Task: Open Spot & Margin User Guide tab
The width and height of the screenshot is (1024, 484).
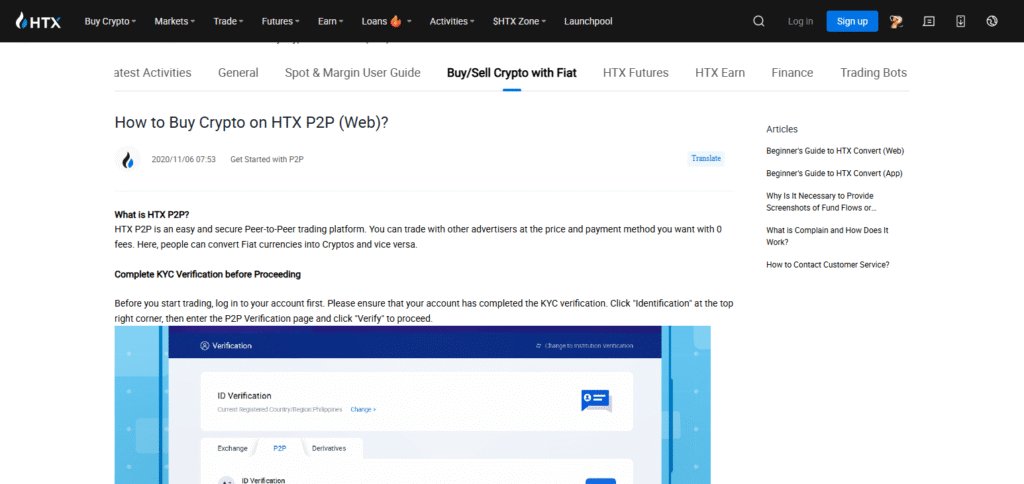Action: coord(353,73)
